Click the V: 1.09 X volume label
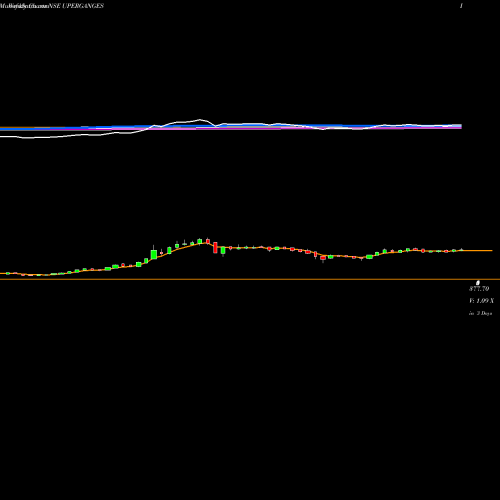The image size is (500, 500). click(x=481, y=301)
